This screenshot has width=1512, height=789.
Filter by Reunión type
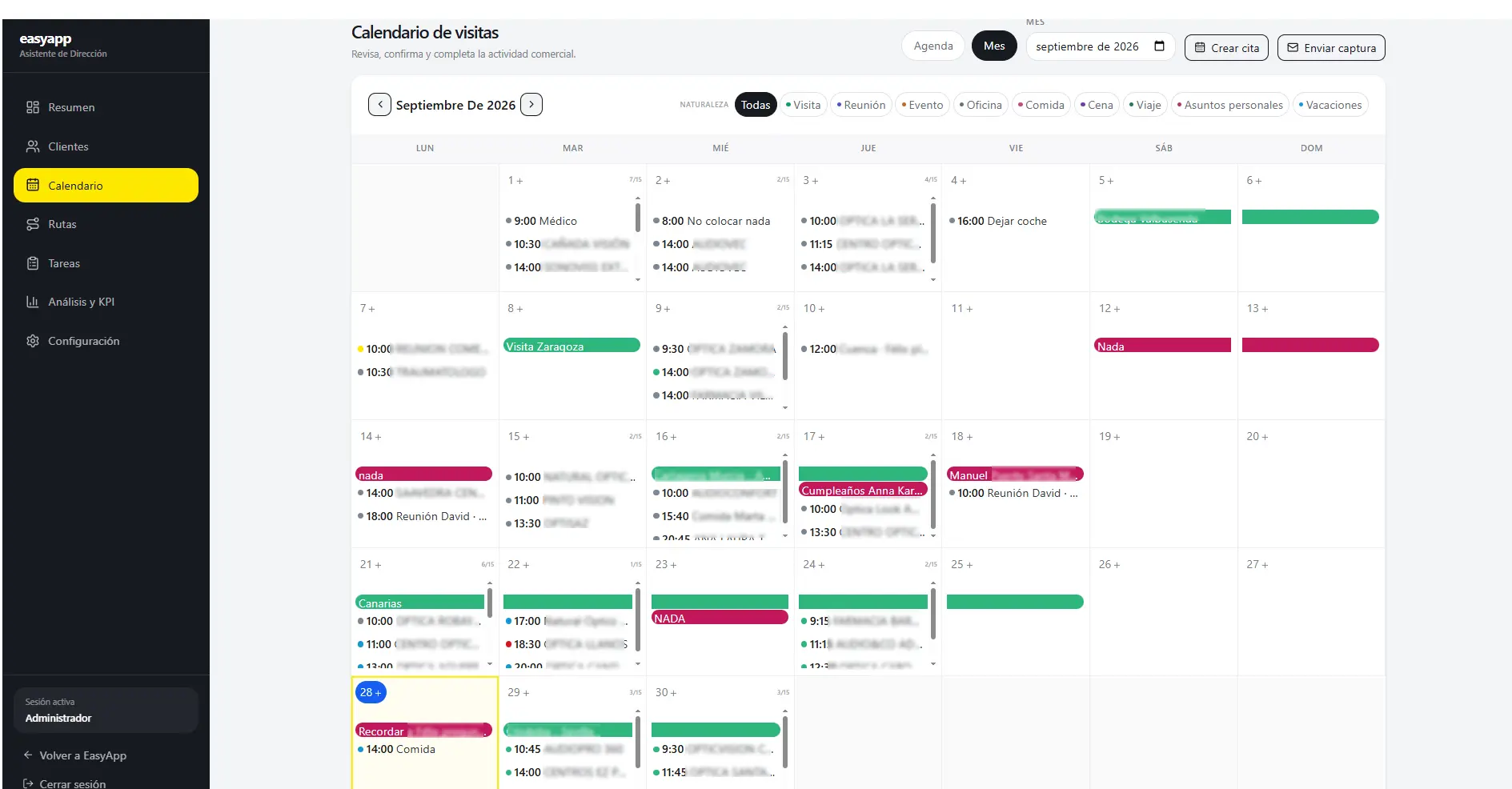[x=861, y=105]
